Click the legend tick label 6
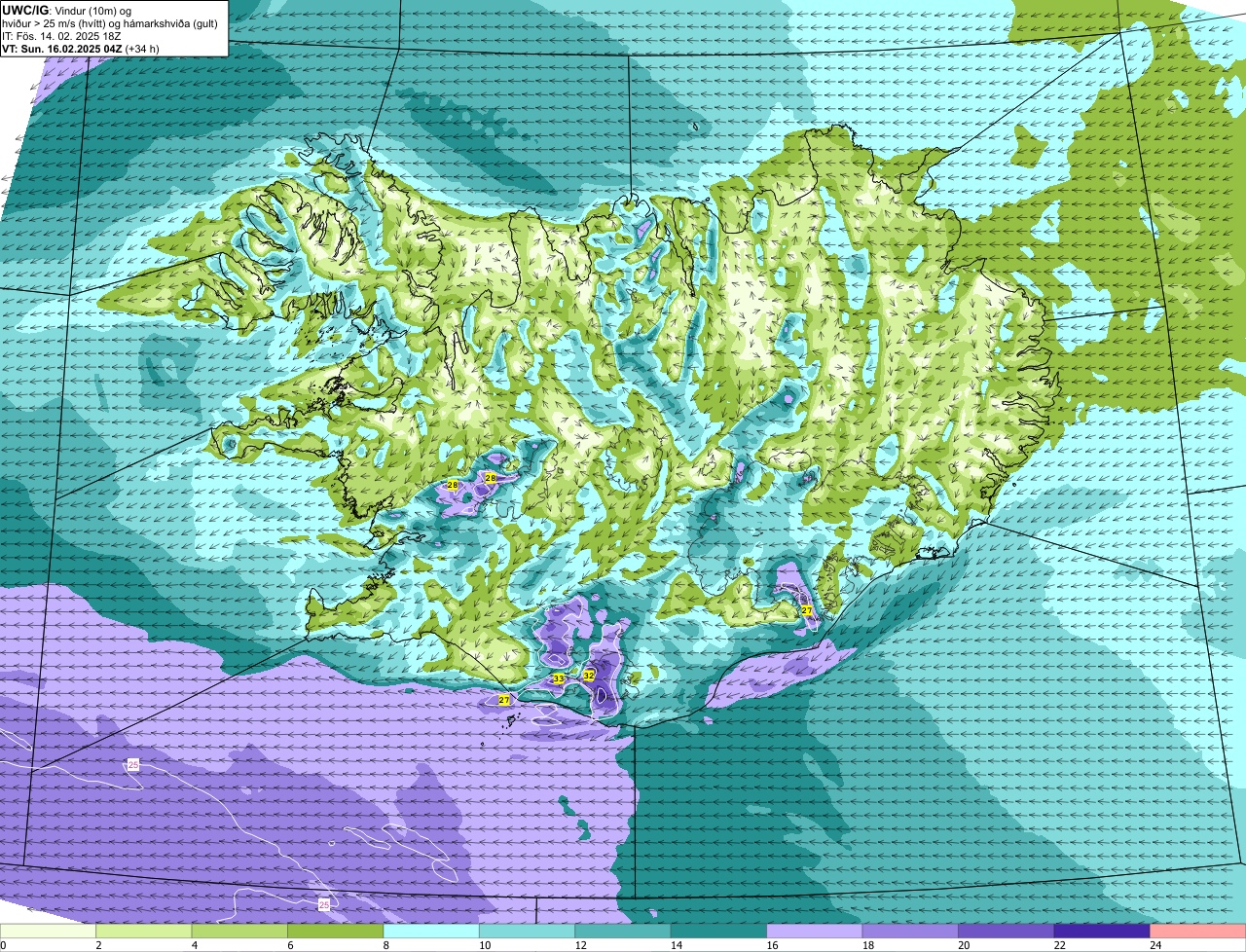Image resolution: width=1246 pixels, height=952 pixels. coord(290,945)
